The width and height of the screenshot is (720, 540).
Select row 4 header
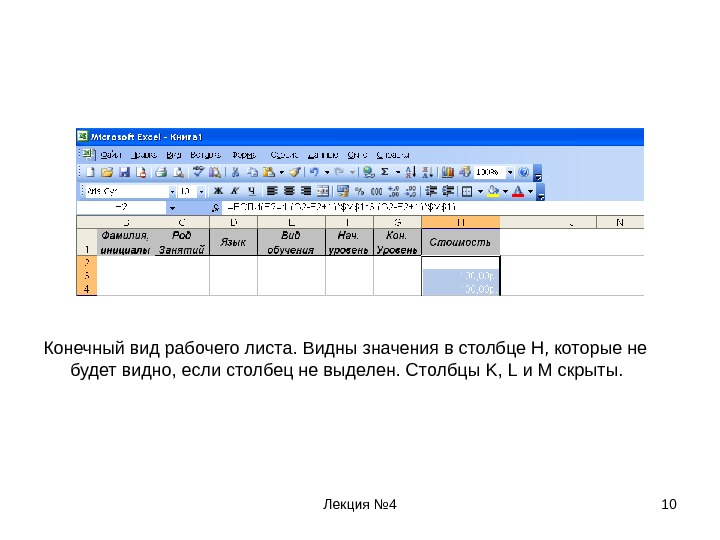86,289
